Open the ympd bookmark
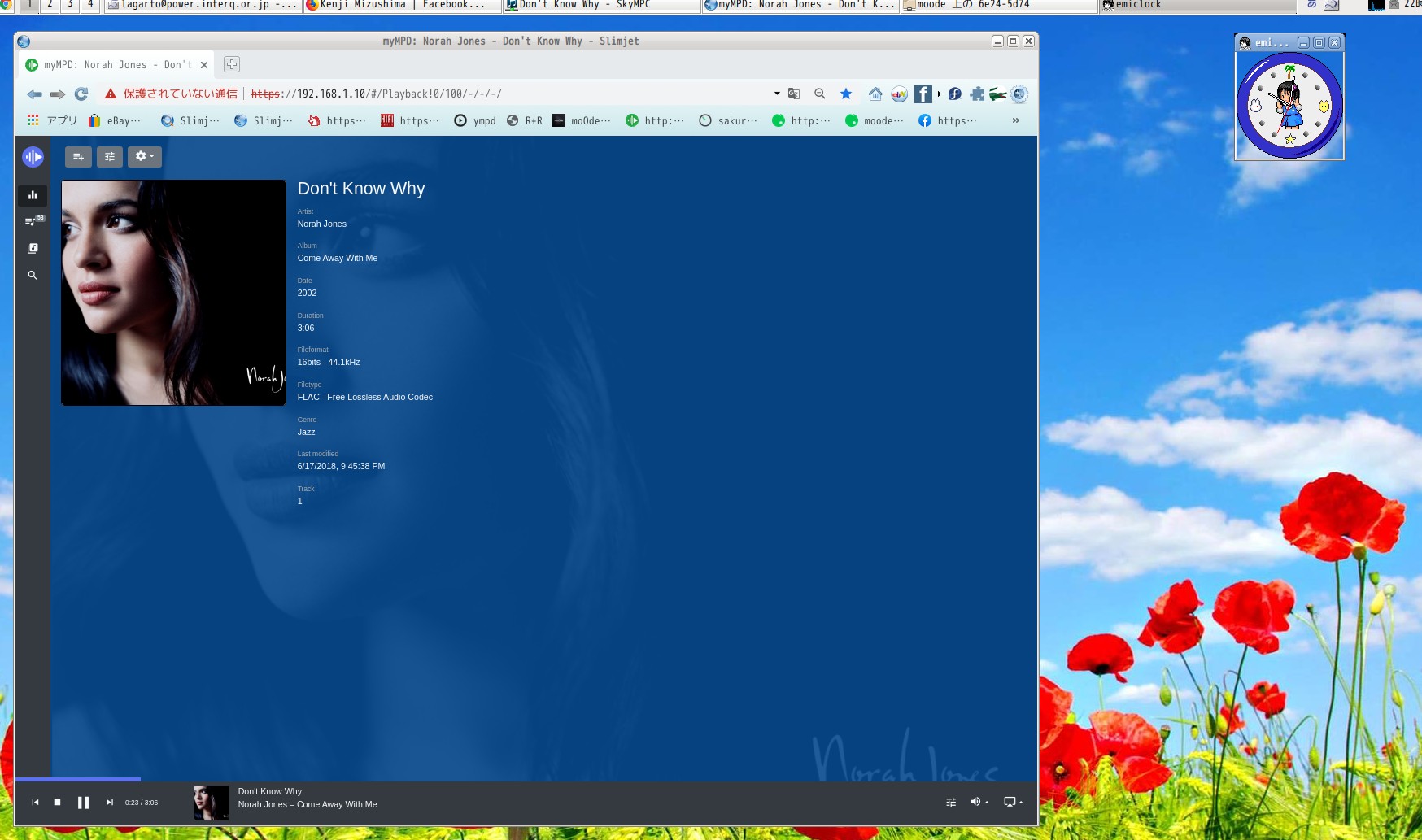Screen dimensions: 1422x840 [475, 121]
